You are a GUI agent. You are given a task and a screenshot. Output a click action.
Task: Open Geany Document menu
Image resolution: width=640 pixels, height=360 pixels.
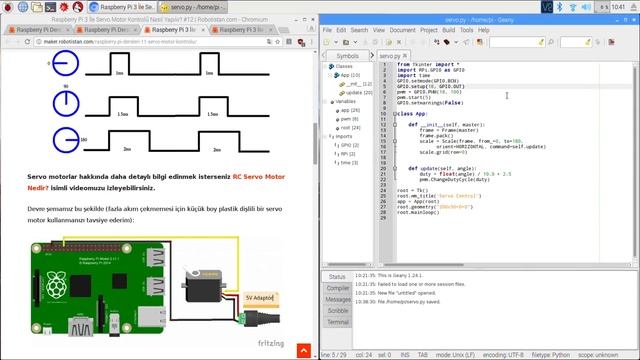402,30
